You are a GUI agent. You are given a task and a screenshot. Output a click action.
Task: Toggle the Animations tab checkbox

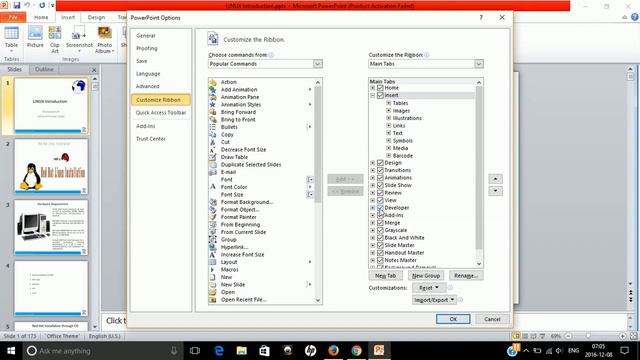[380, 178]
